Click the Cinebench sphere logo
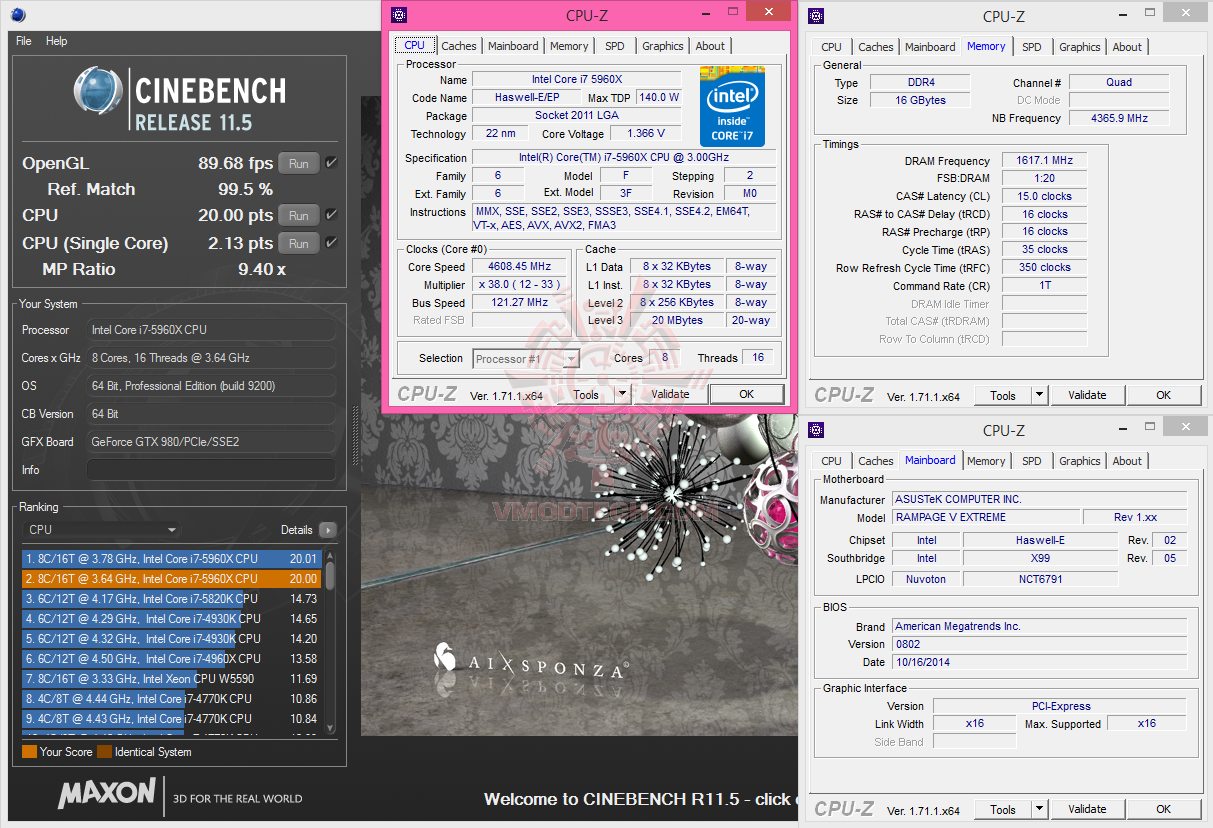This screenshot has width=1213, height=828. tap(98, 92)
